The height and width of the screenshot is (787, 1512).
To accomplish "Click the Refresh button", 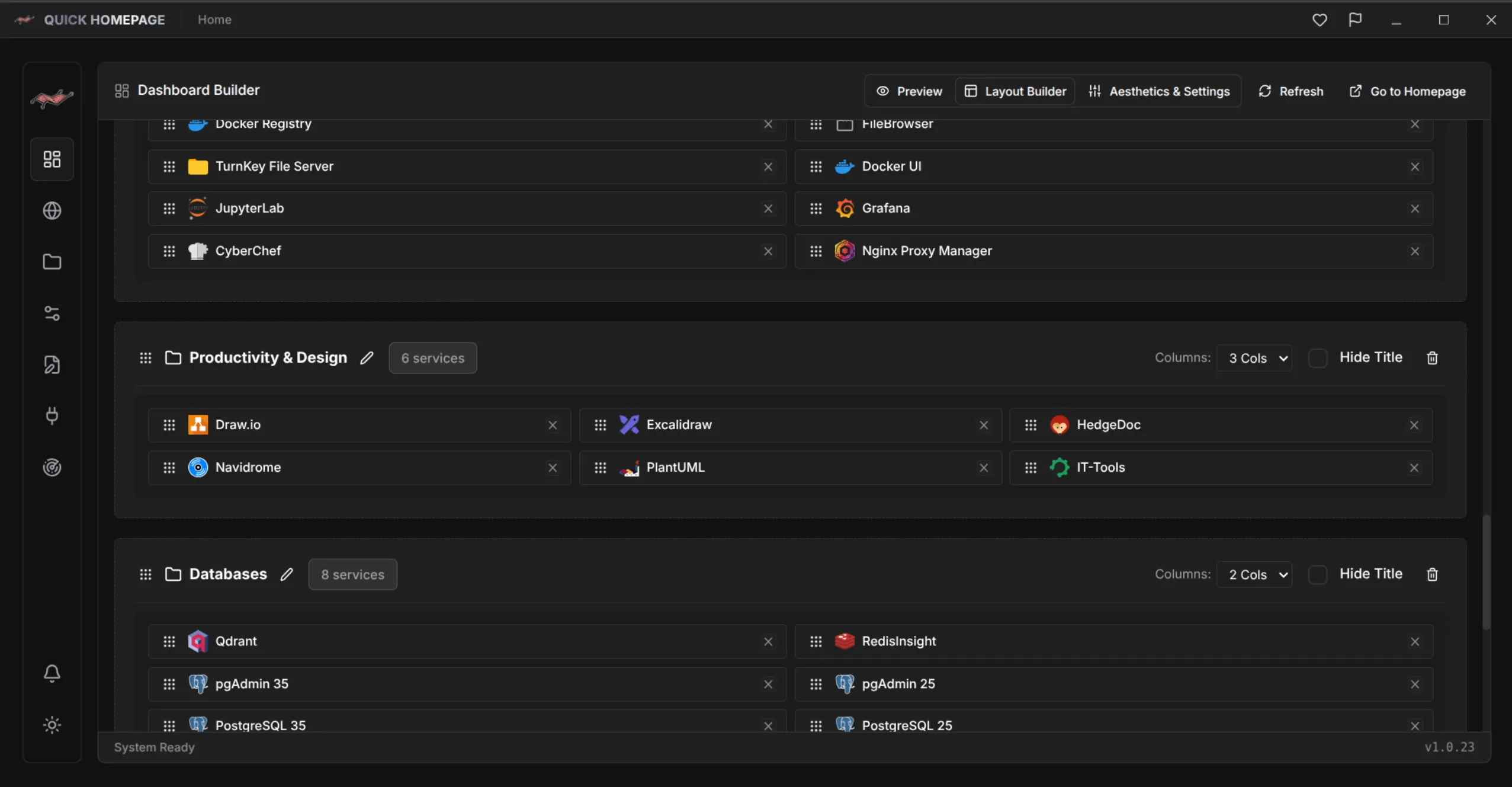I will pyautogui.click(x=1291, y=91).
